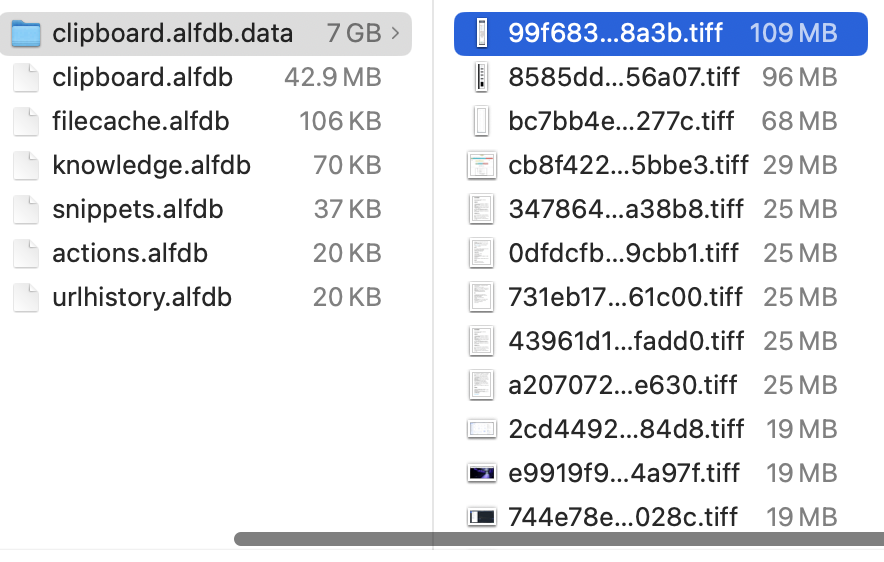Click the clipboard.alfdb.data folder icon
The image size is (884, 562).
tap(26, 34)
